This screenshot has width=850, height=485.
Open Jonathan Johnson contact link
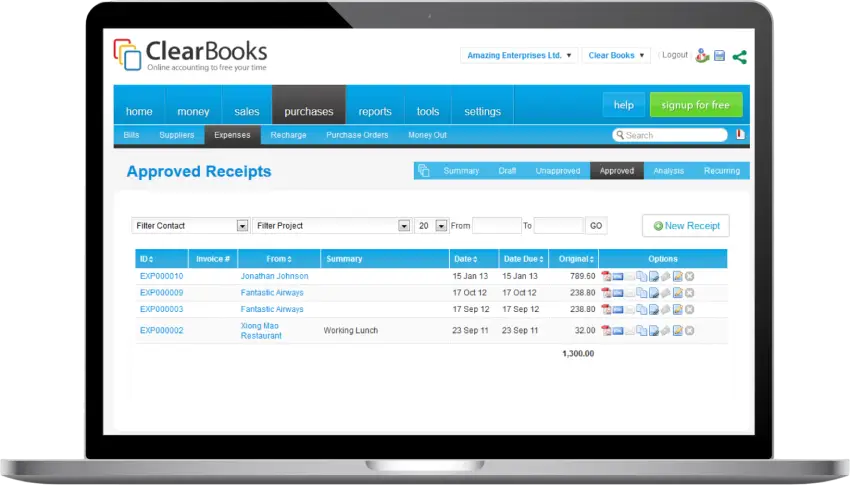click(x=274, y=276)
